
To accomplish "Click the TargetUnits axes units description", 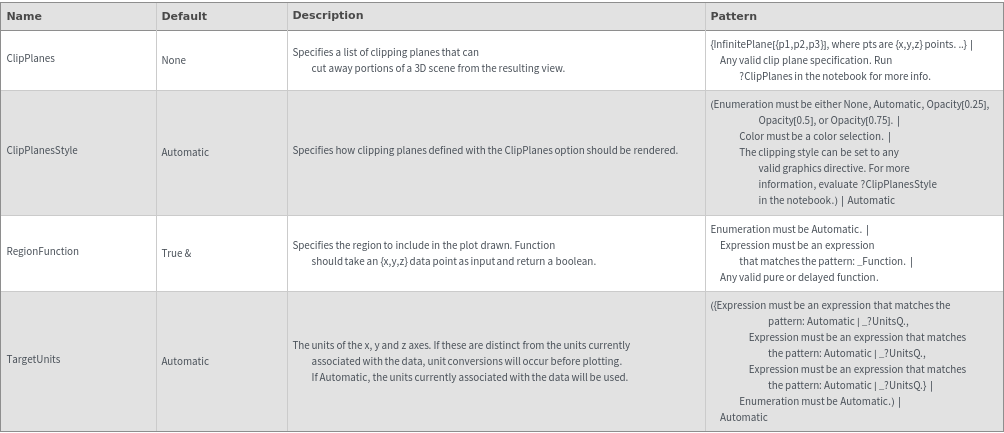I will pyautogui.click(x=461, y=361).
